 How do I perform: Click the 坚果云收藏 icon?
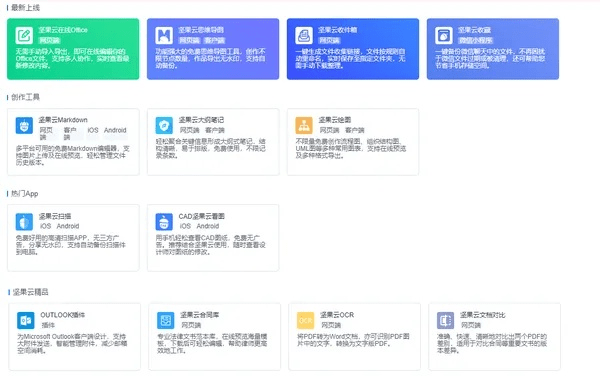[x=444, y=36]
